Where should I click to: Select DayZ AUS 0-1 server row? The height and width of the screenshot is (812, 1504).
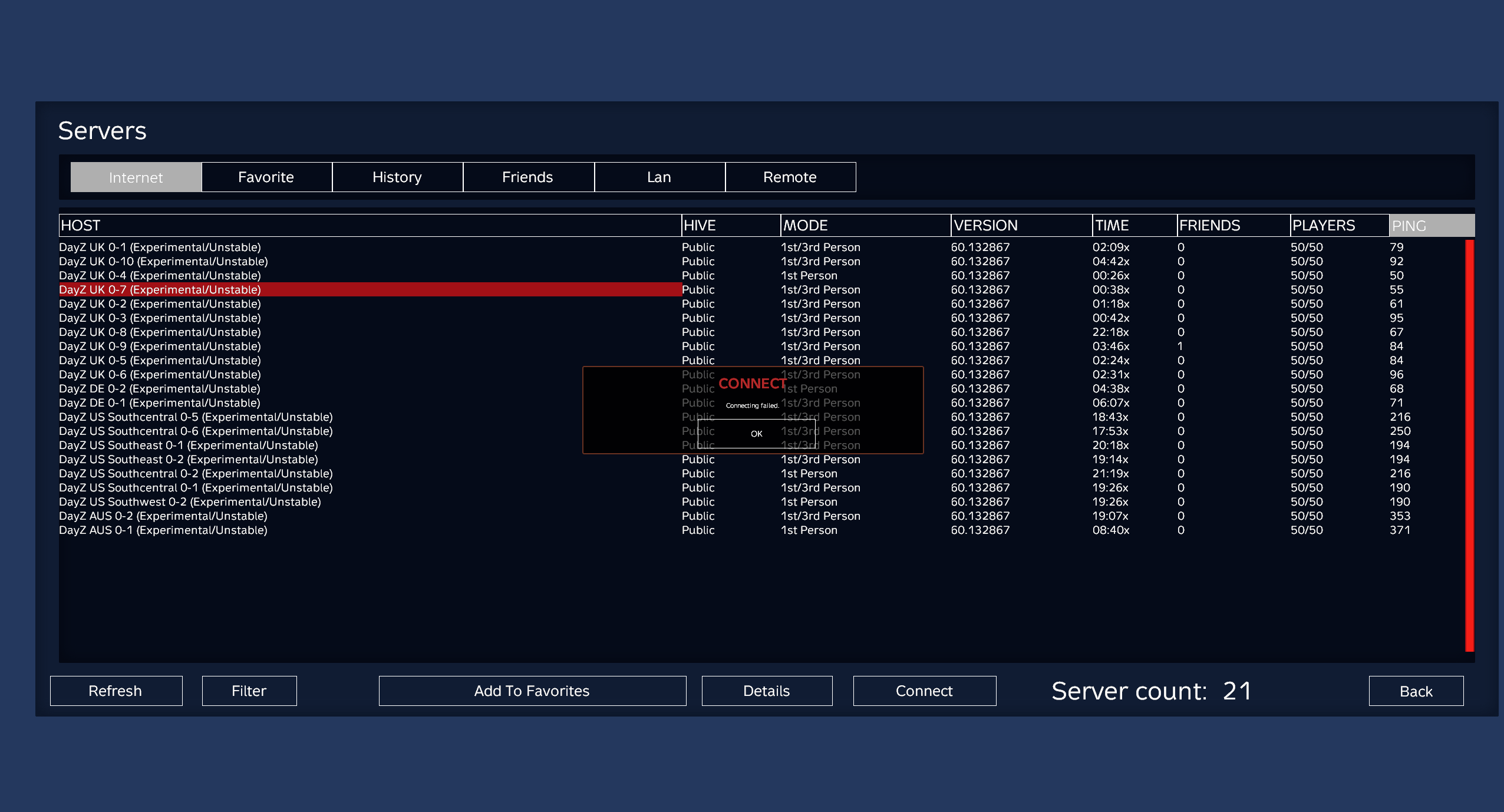(760, 530)
